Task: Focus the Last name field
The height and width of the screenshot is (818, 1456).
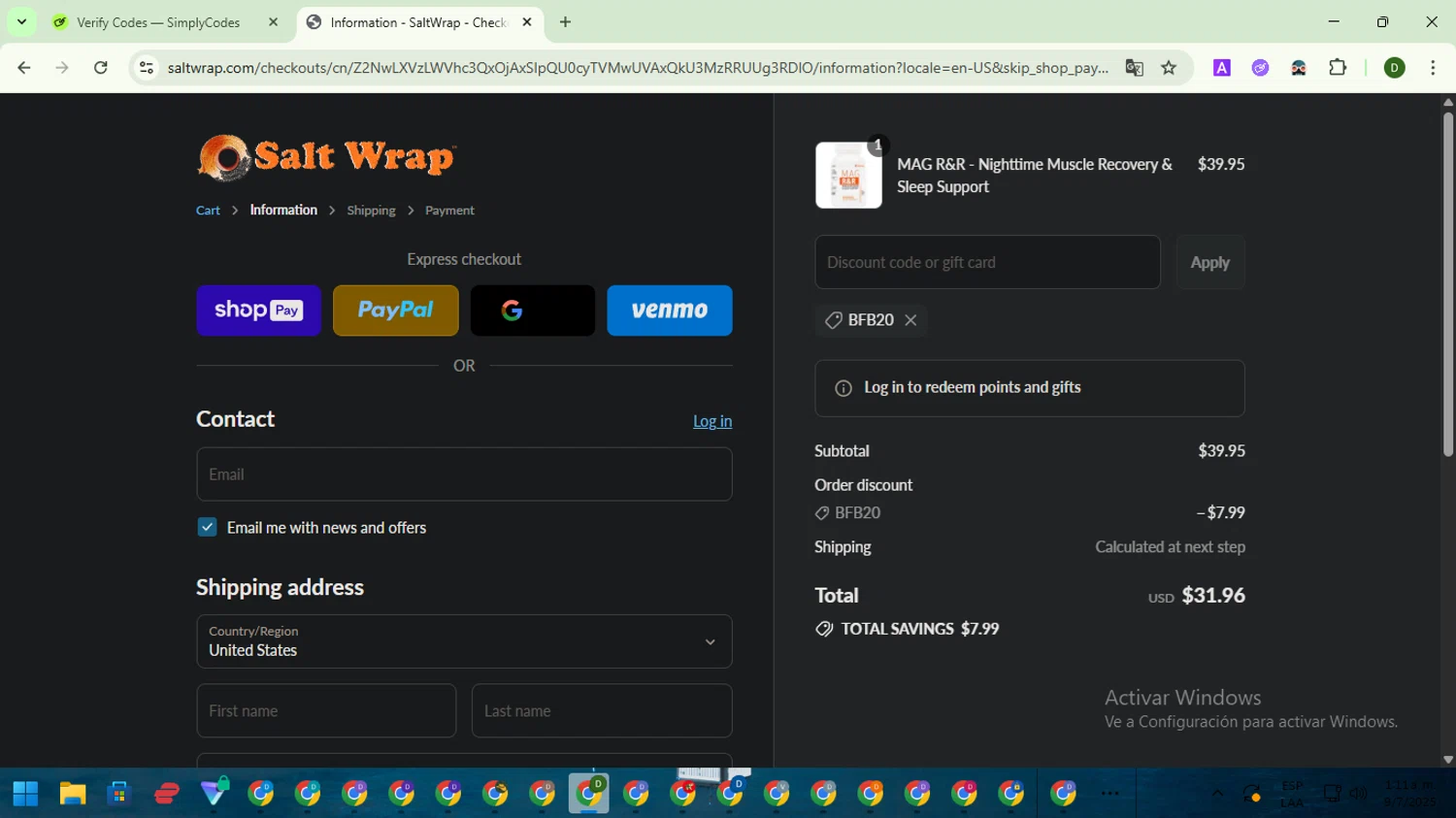Action: (x=602, y=710)
